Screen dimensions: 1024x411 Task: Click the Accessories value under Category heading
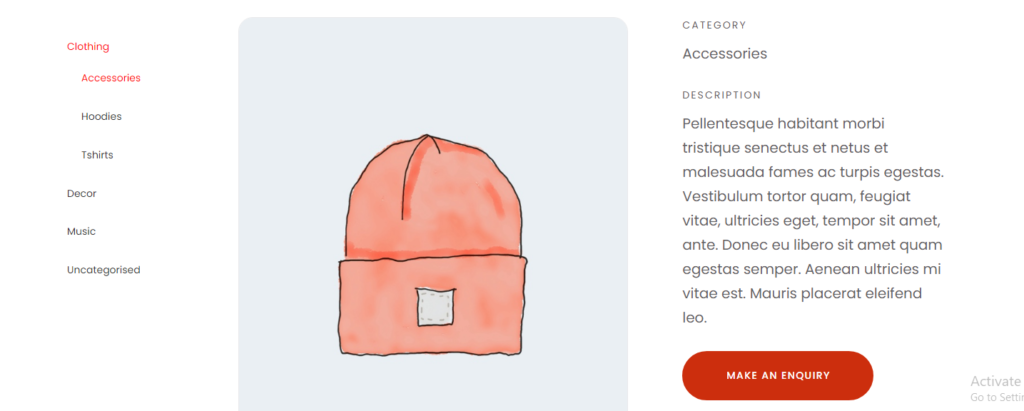[725, 54]
